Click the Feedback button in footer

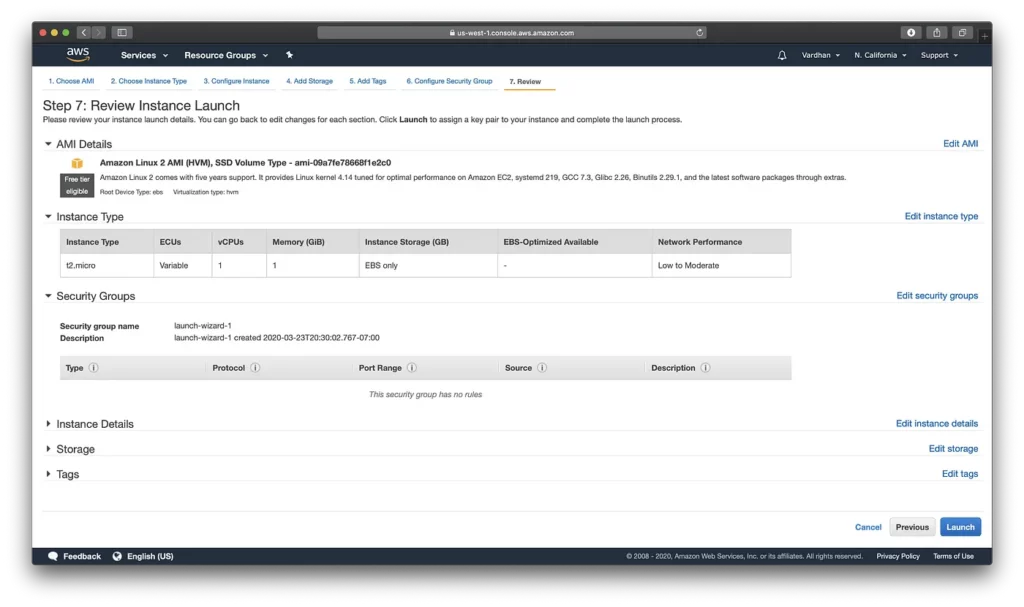pos(74,557)
